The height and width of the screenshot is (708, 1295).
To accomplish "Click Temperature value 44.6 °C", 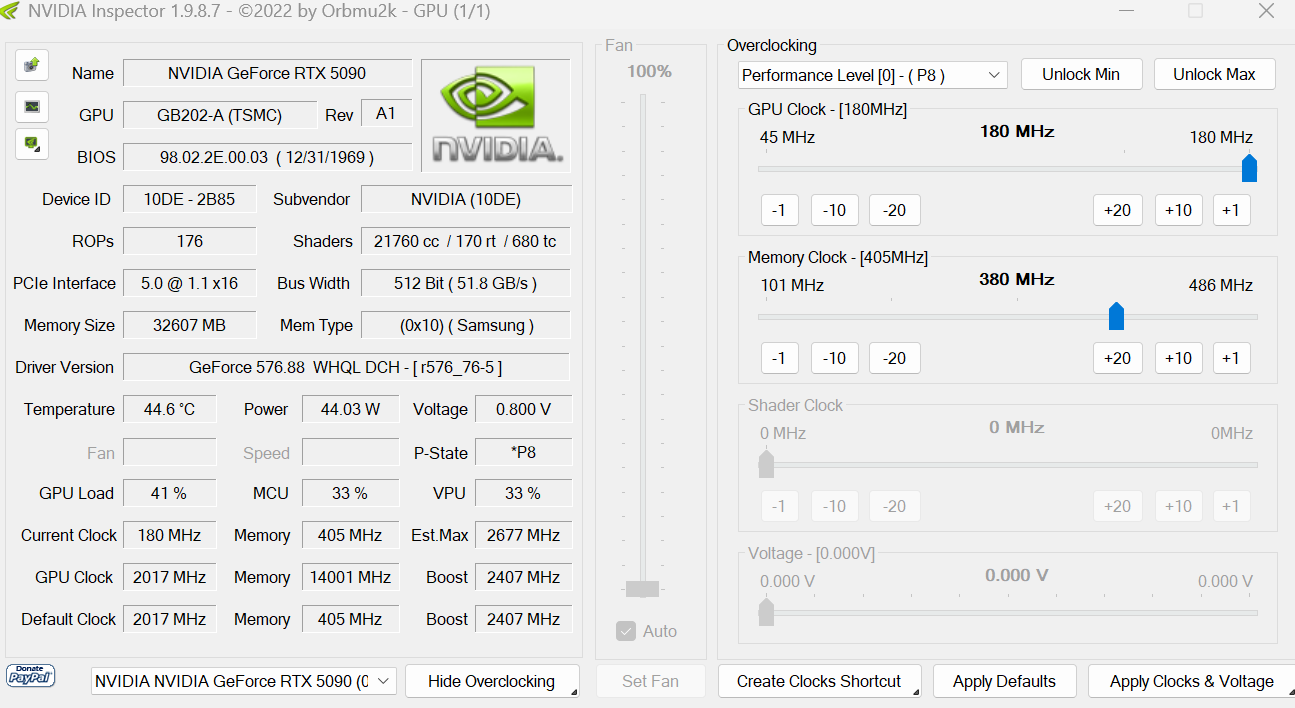I will (169, 409).
